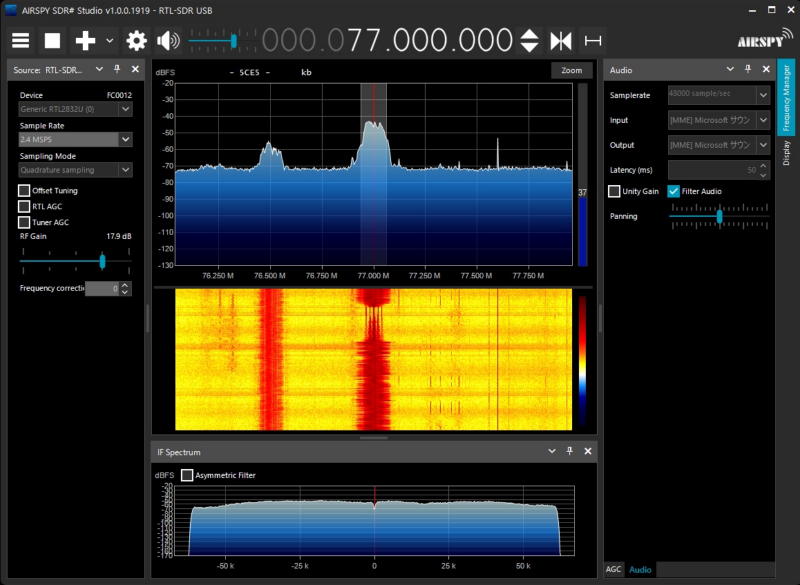The width and height of the screenshot is (800, 585).
Task: Expand the Source panel chevron
Action: pyautogui.click(x=99, y=69)
